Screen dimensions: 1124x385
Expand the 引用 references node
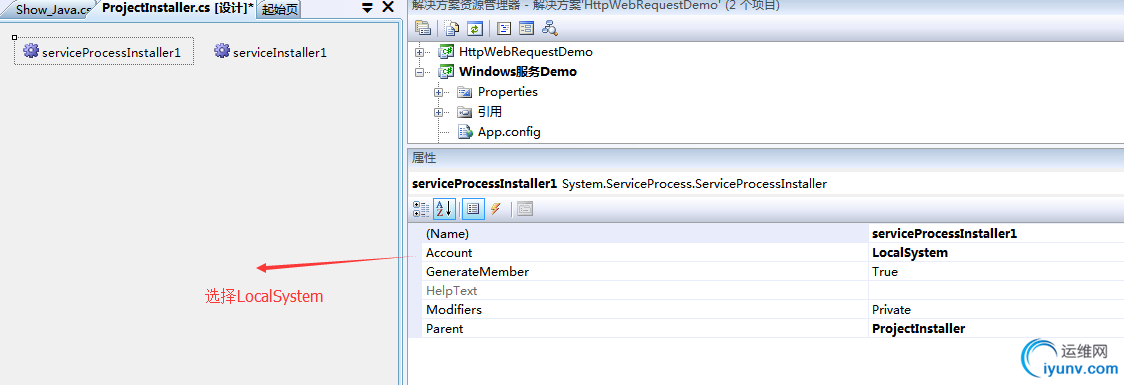(x=439, y=112)
